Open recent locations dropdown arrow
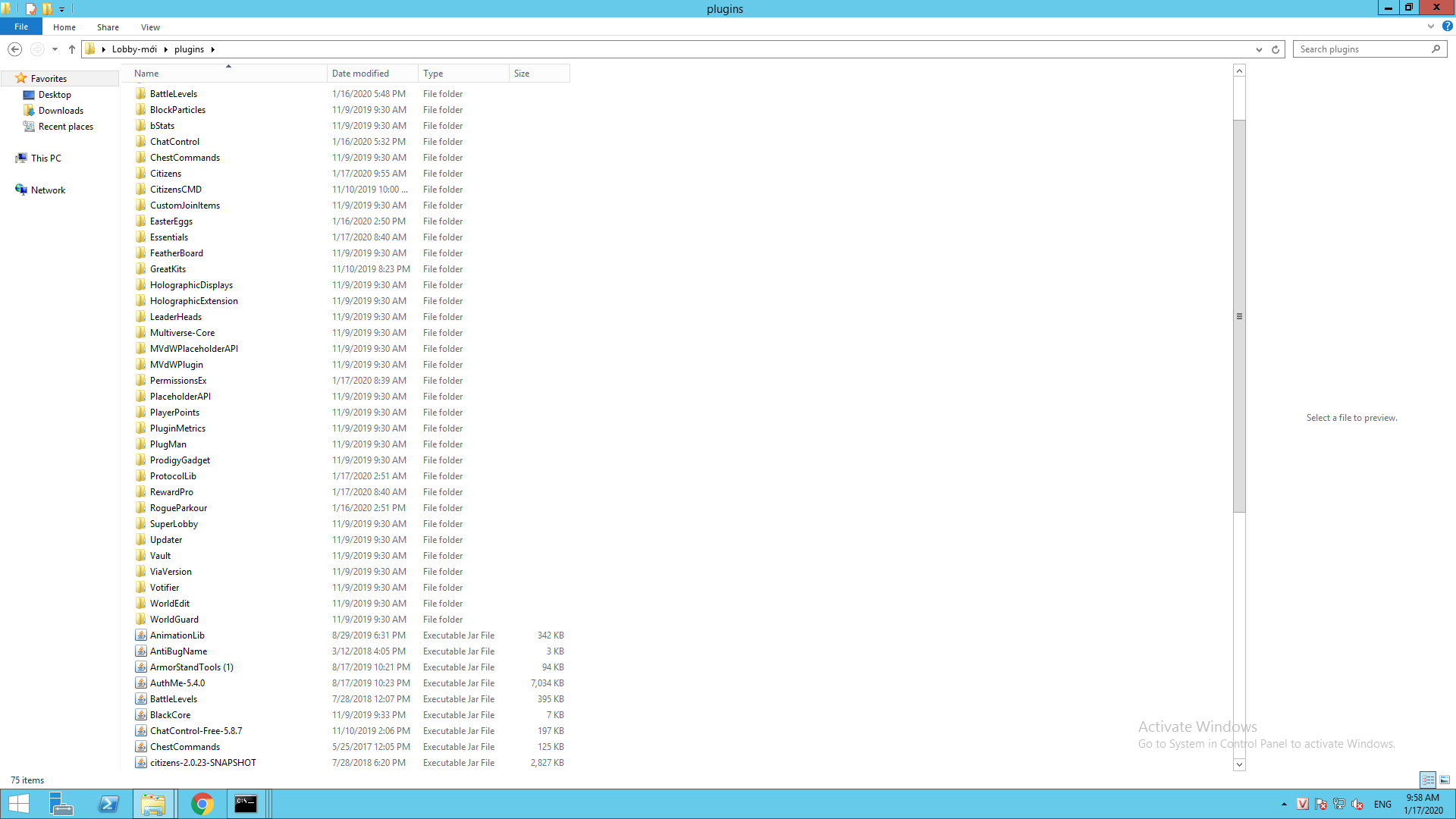This screenshot has height=819, width=1456. point(55,49)
